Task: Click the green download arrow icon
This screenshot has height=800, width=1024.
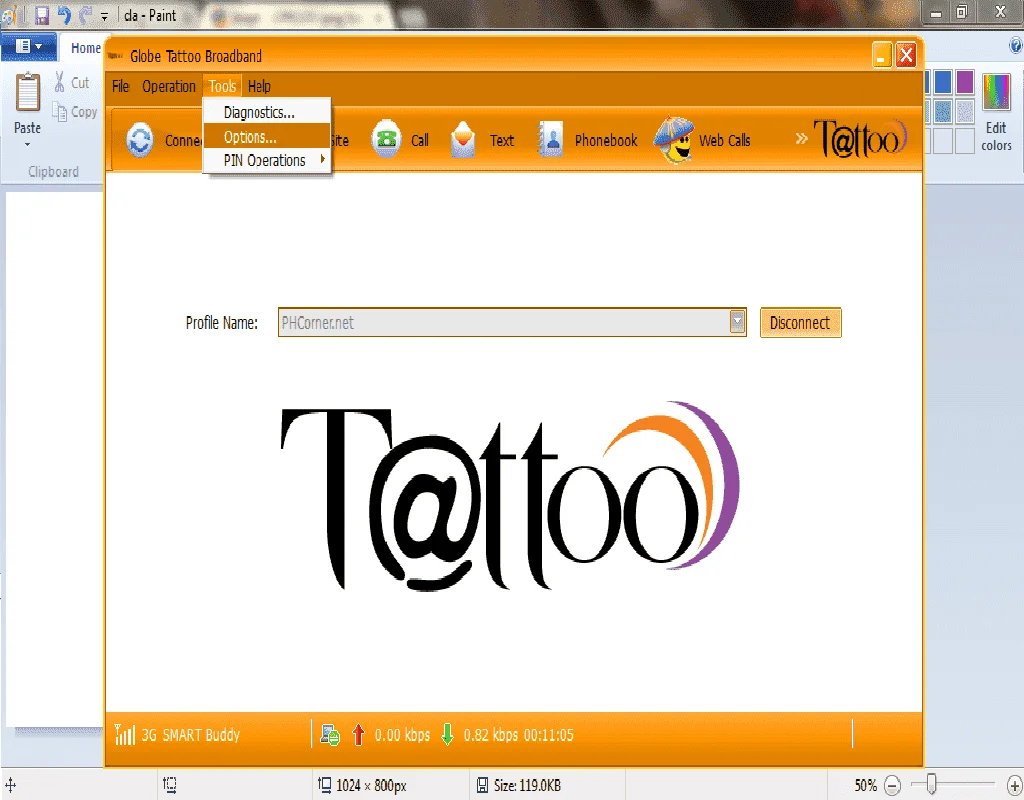Action: click(x=447, y=735)
